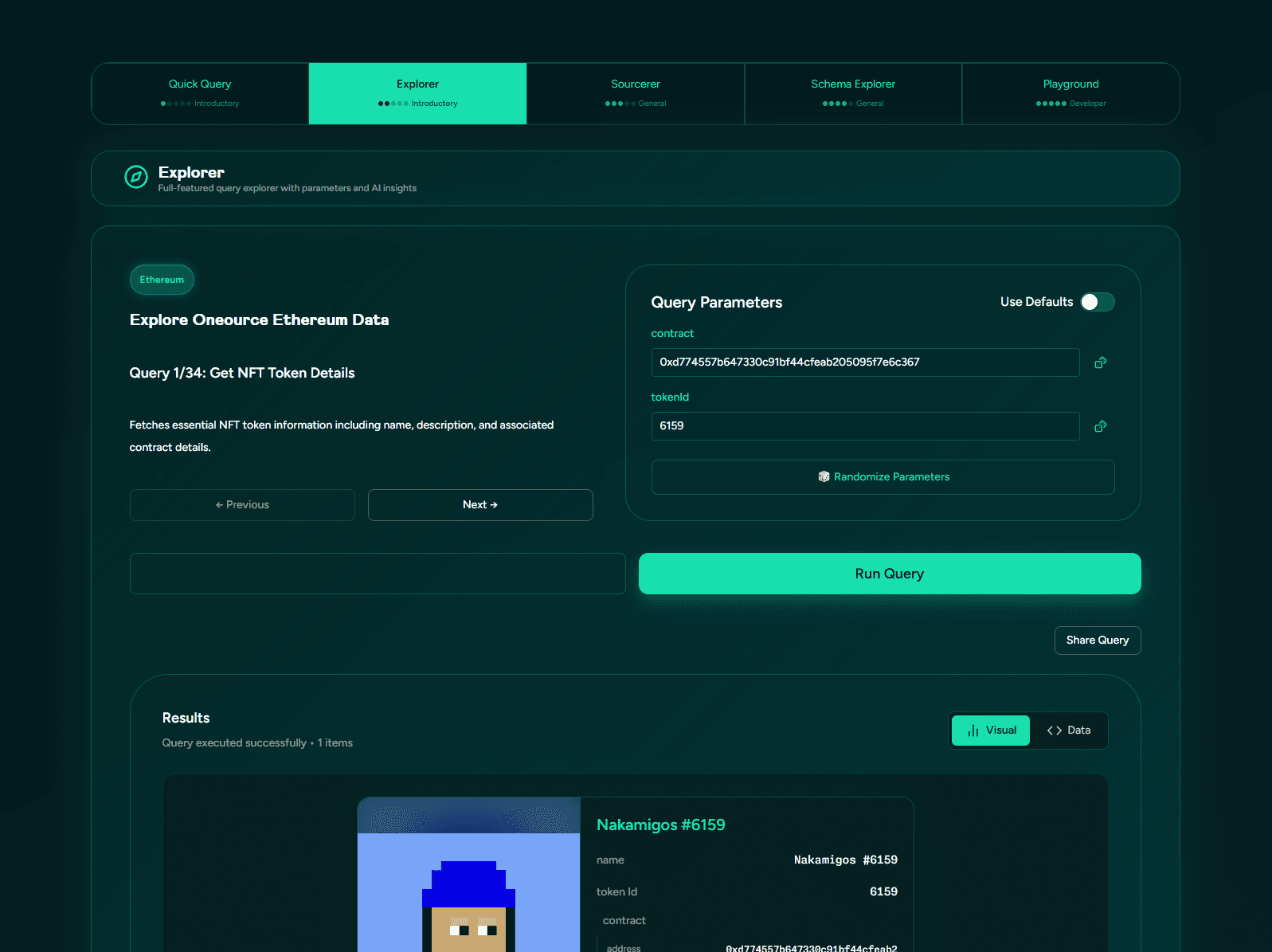Click the dice icon in Randomize Parameters
The height and width of the screenshot is (952, 1272).
[824, 476]
